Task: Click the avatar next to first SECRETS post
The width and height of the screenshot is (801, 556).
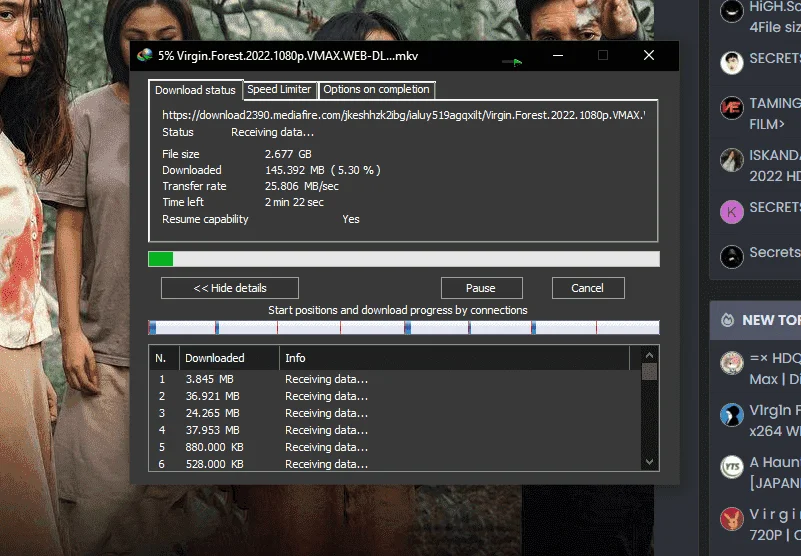Action: pos(732,63)
